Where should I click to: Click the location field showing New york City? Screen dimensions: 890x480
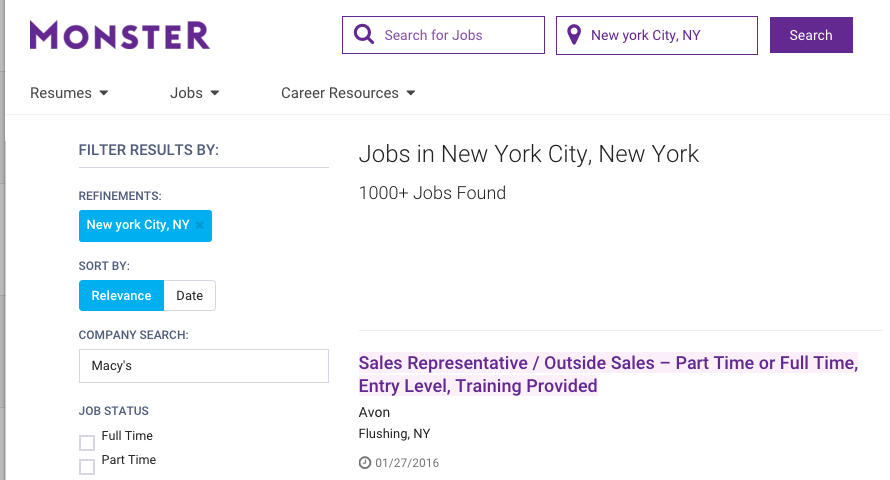pyautogui.click(x=668, y=35)
